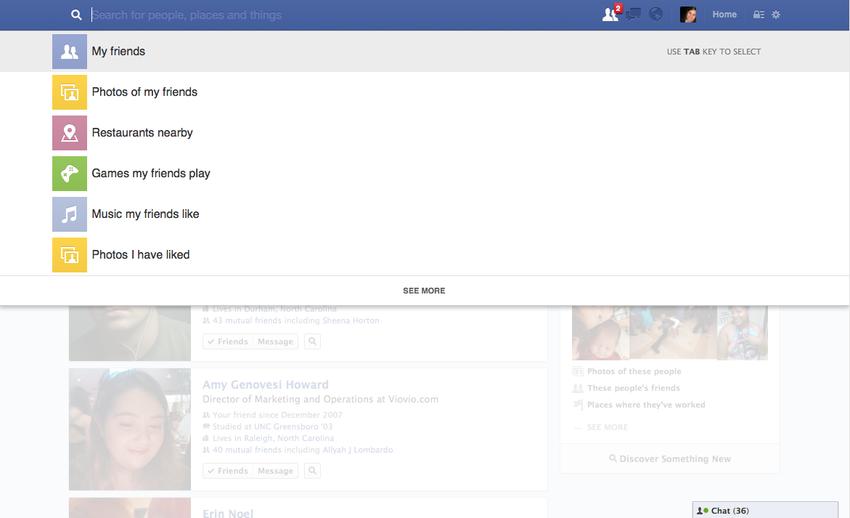Expand the Chat (36) bar

(x=765, y=510)
